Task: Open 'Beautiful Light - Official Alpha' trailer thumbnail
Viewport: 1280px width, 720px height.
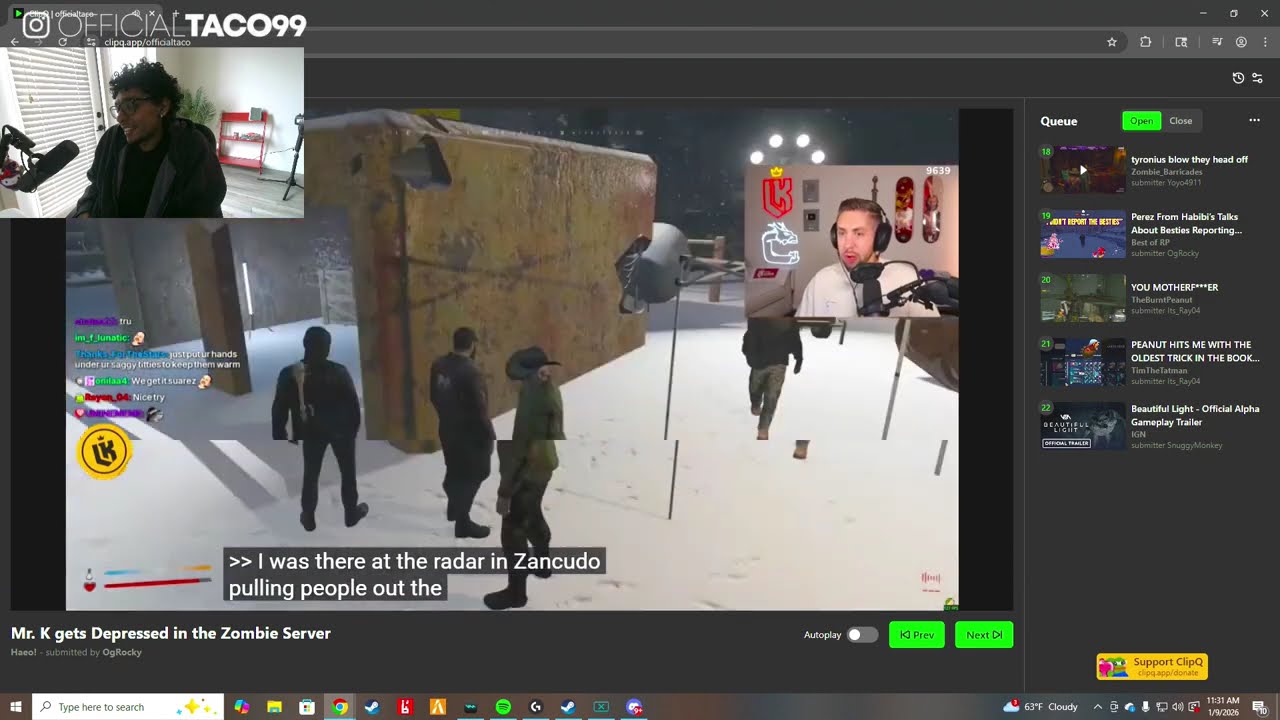Action: coord(1083,426)
